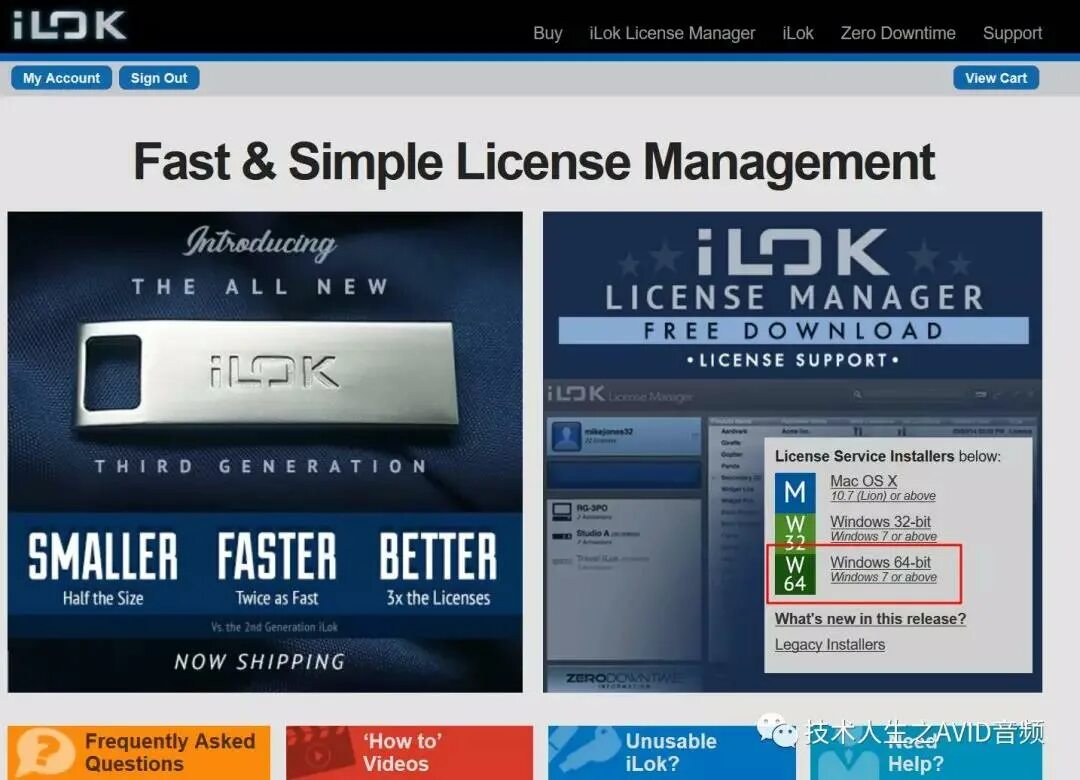Image resolution: width=1080 pixels, height=780 pixels.
Task: Click the highlighted 'W 64' installer icon
Action: [x=795, y=572]
